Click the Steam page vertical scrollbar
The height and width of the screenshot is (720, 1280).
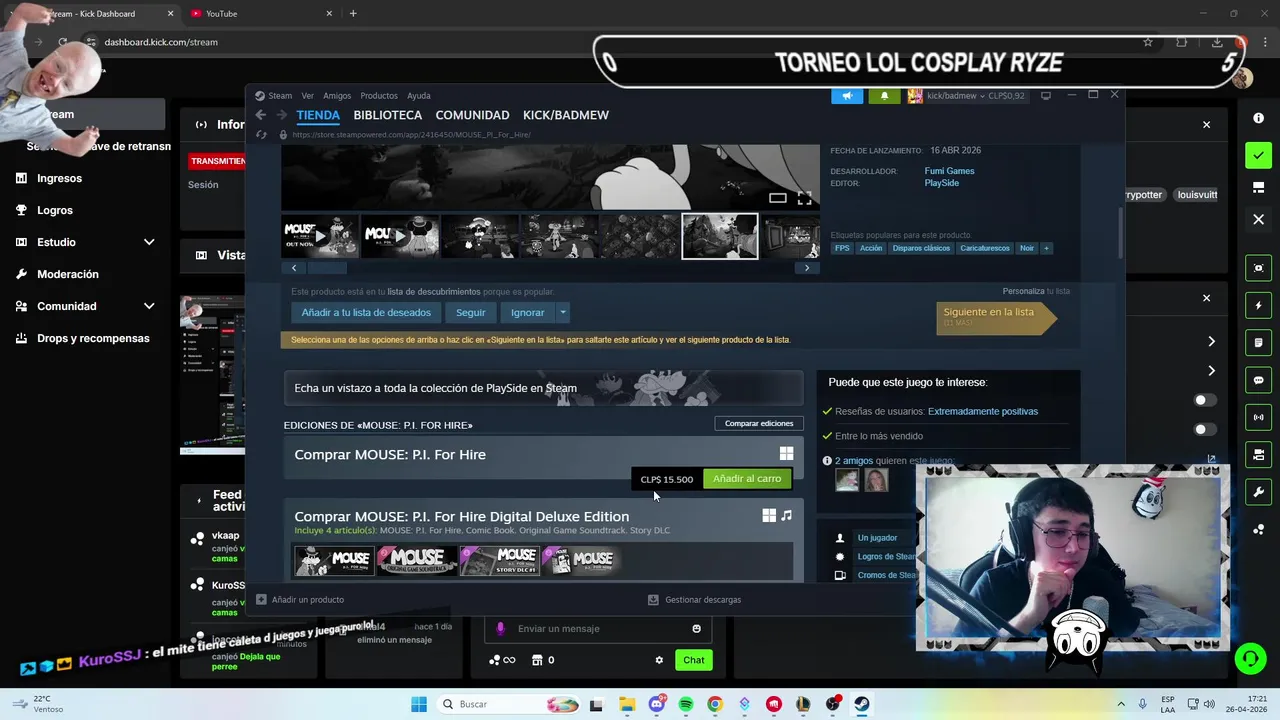1119,232
